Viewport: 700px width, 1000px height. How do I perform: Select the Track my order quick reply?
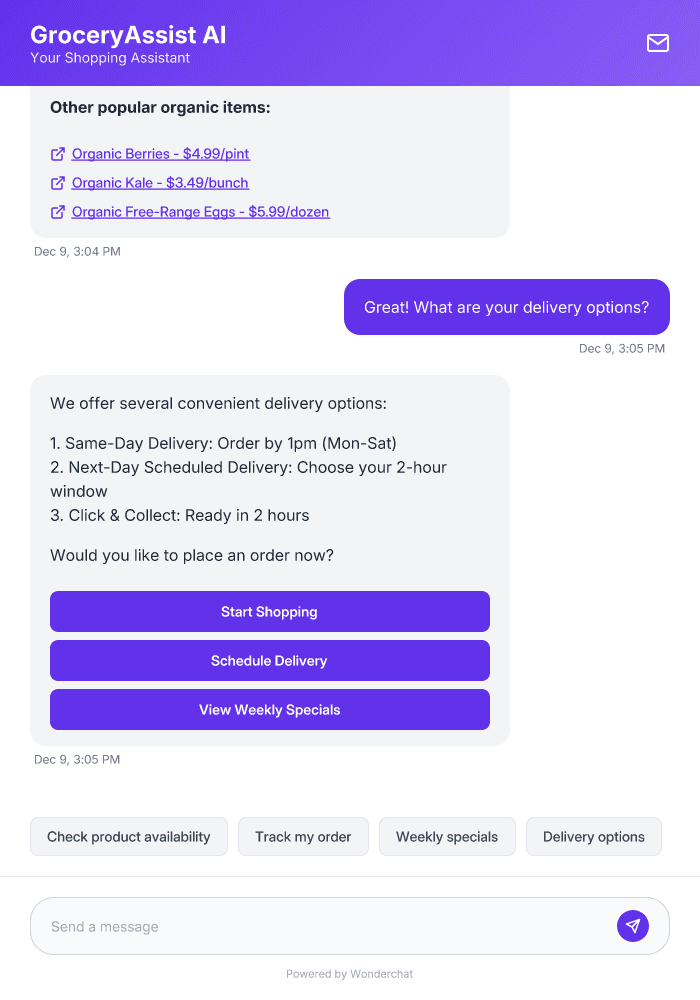tap(303, 836)
